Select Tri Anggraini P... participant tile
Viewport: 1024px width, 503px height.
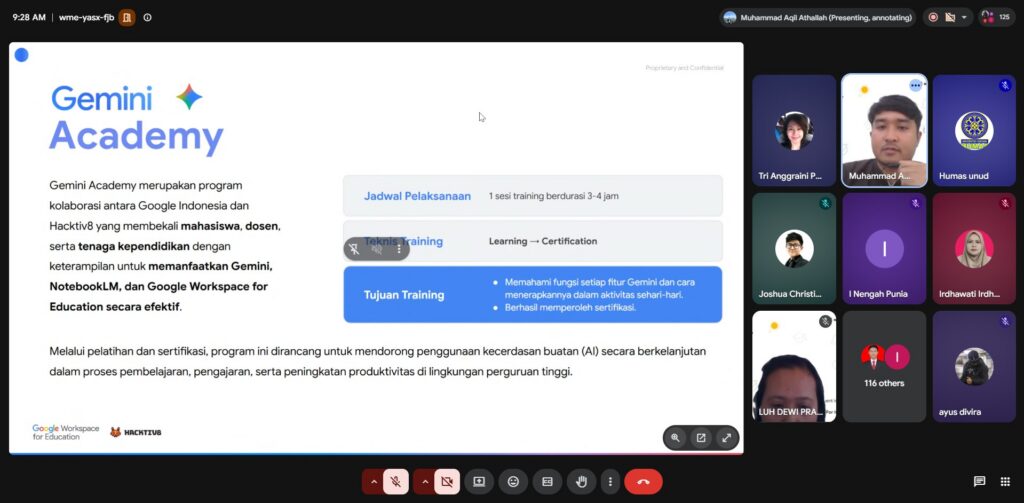[794, 131]
